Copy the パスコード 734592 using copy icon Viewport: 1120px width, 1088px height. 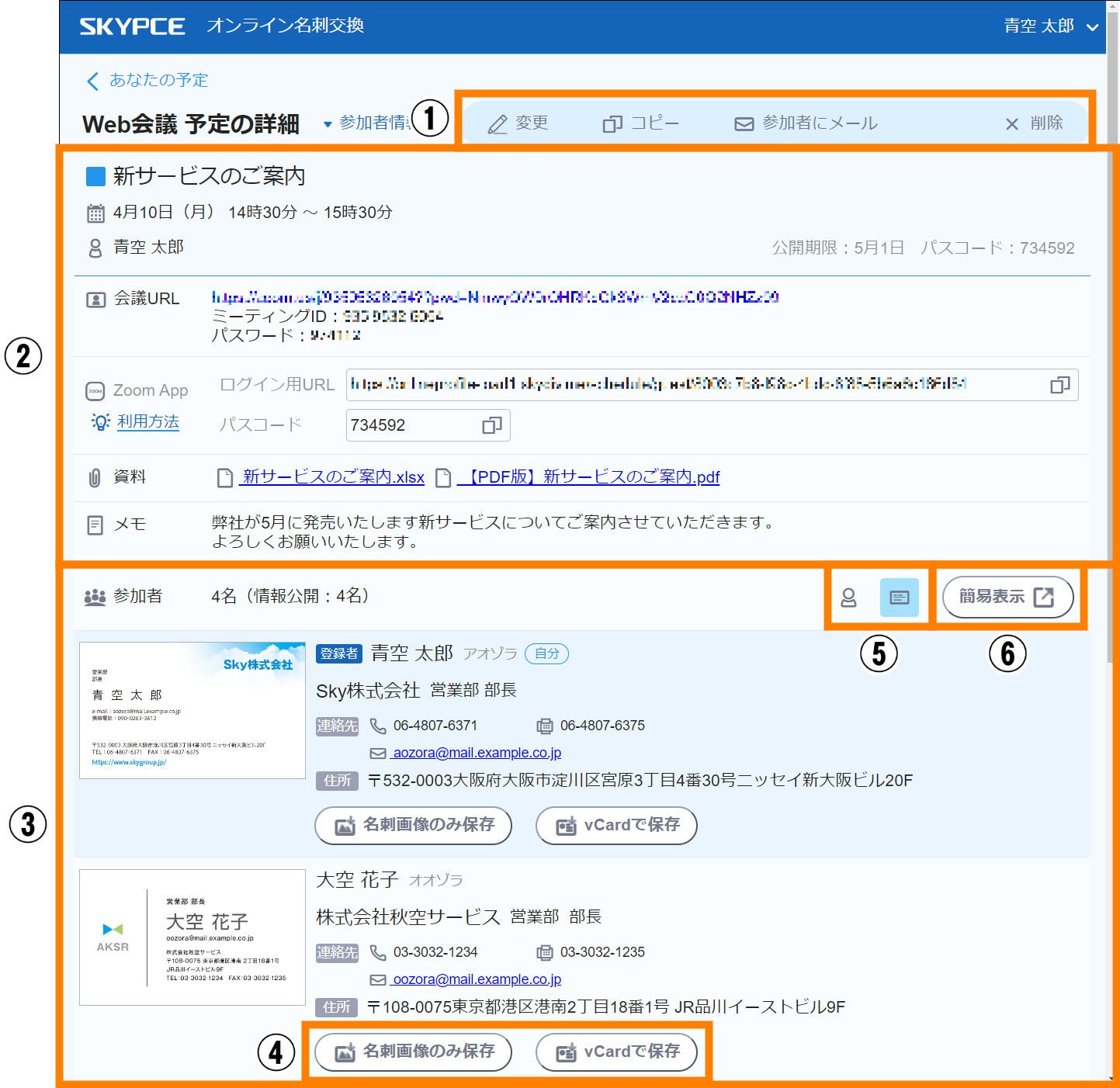(492, 425)
